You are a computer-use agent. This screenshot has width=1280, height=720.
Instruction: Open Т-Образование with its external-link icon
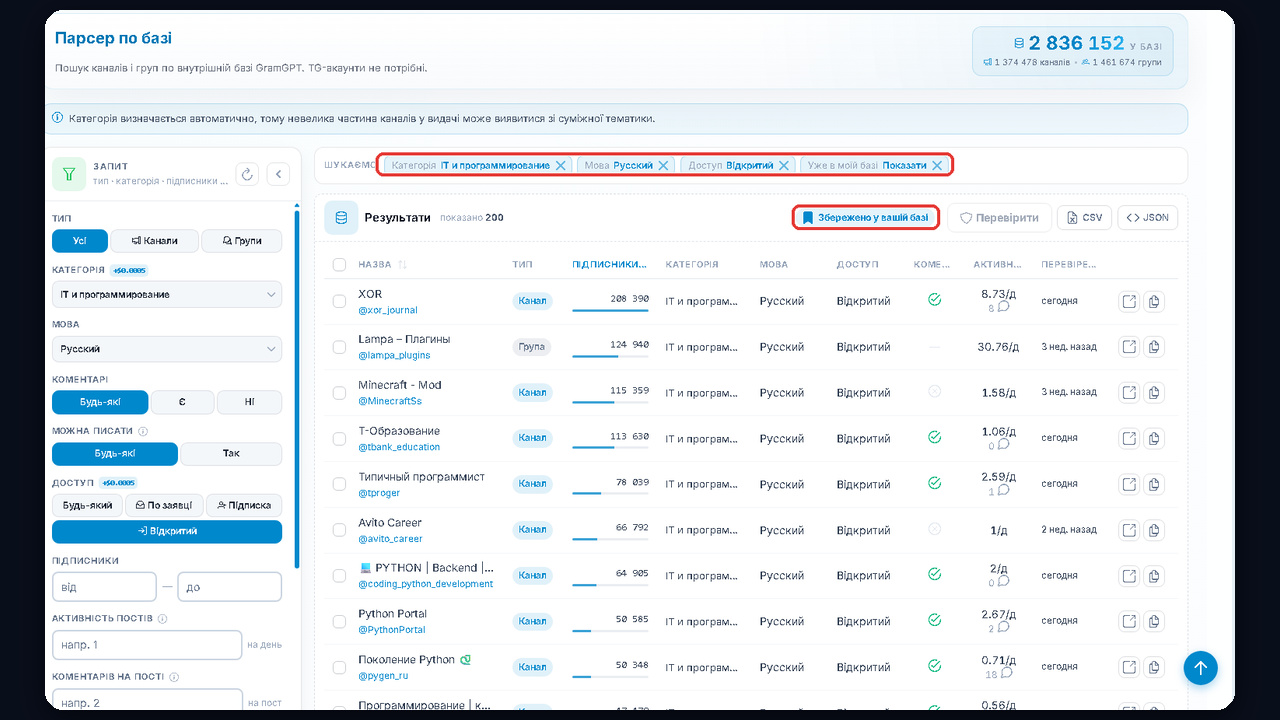pyautogui.click(x=1129, y=438)
